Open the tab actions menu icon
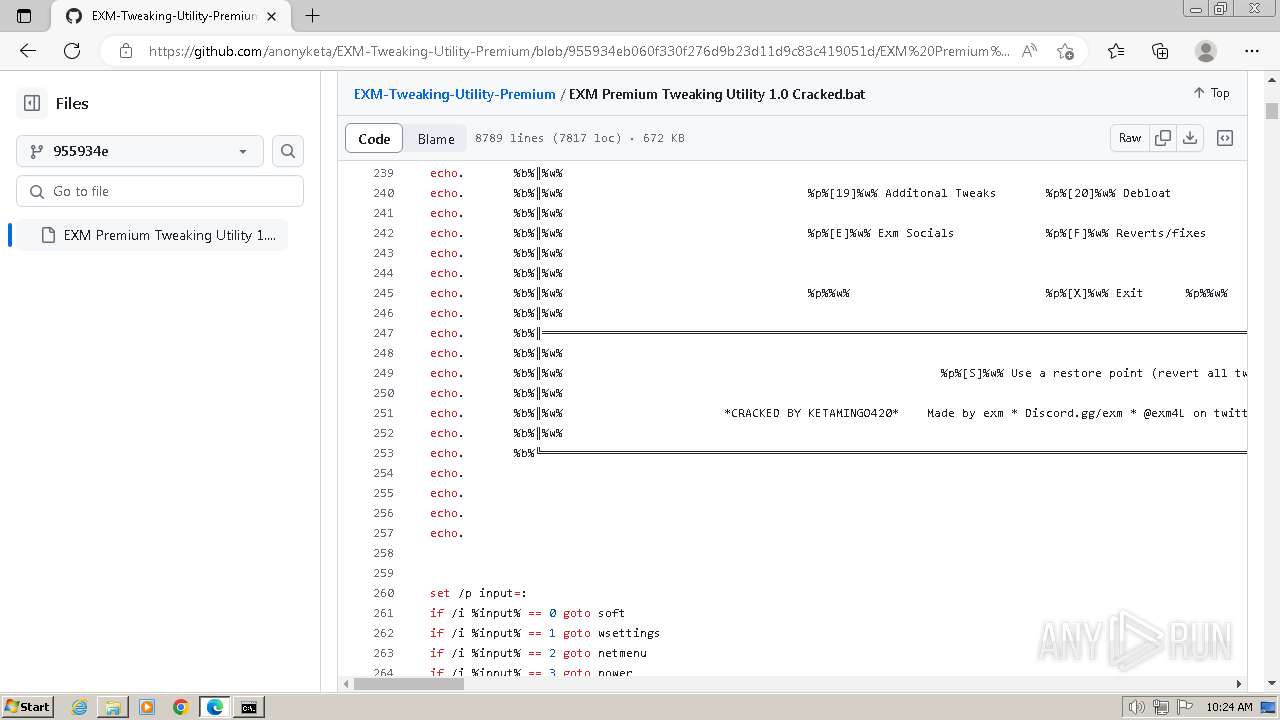 (x=24, y=16)
